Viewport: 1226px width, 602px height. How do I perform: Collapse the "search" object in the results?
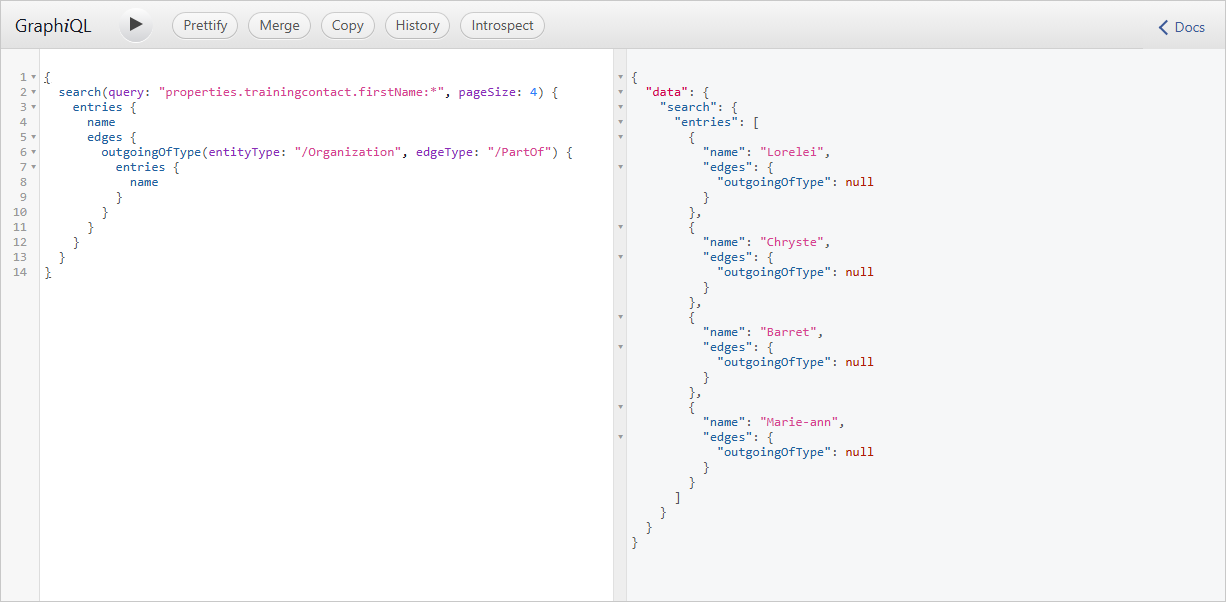point(620,107)
